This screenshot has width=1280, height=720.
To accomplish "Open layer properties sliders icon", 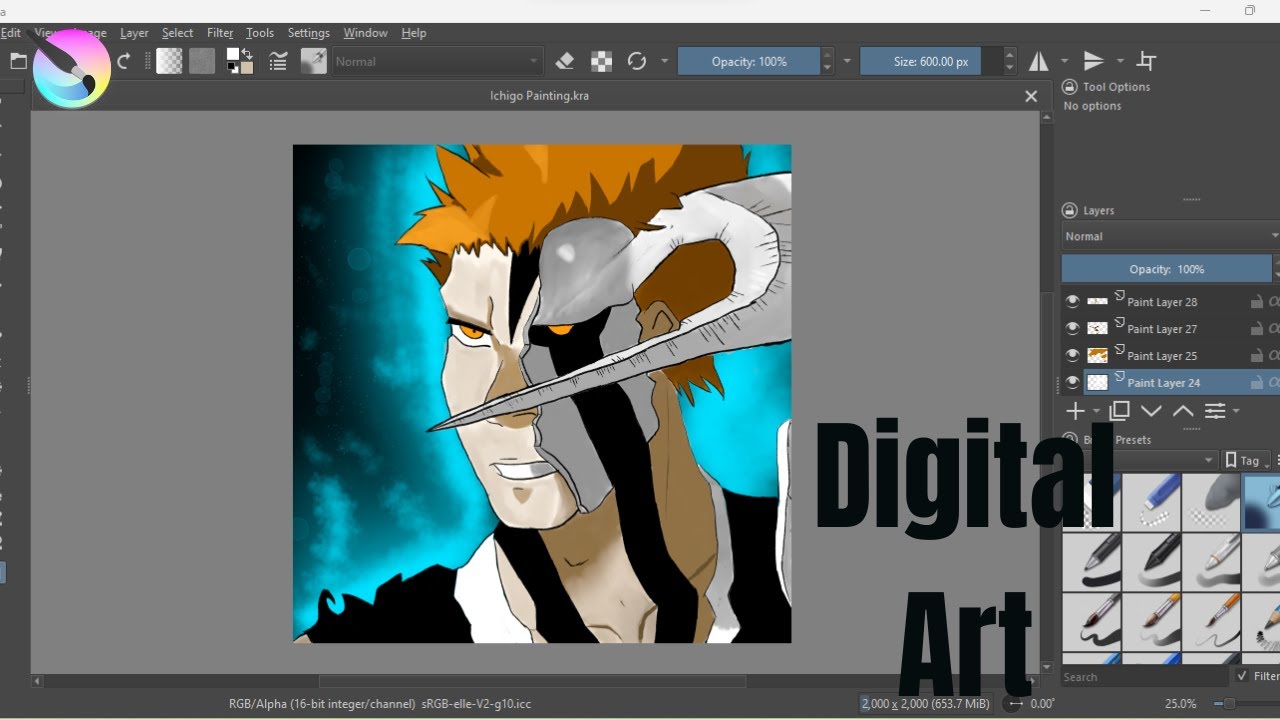I will (1215, 411).
